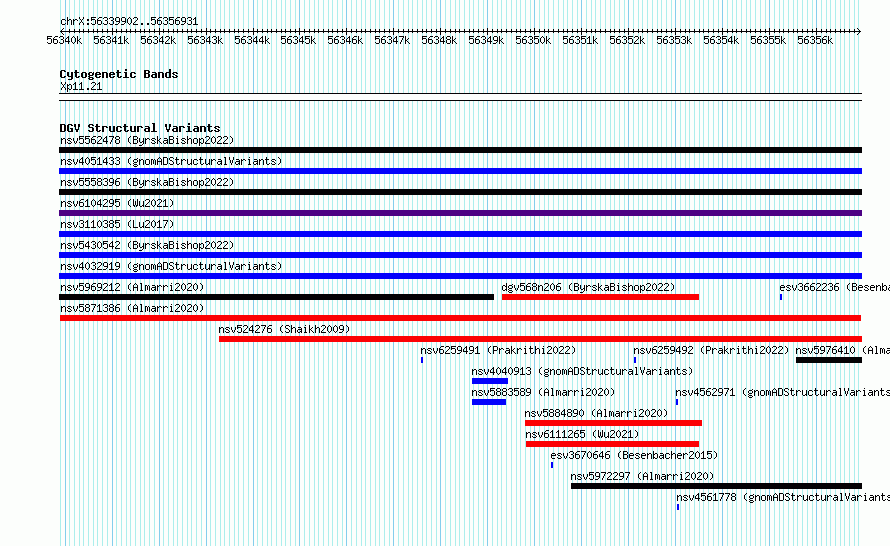Open nsv4040913 (gnomADStructuralVariants) label
Screen dimensions: 890x546
pos(582,371)
